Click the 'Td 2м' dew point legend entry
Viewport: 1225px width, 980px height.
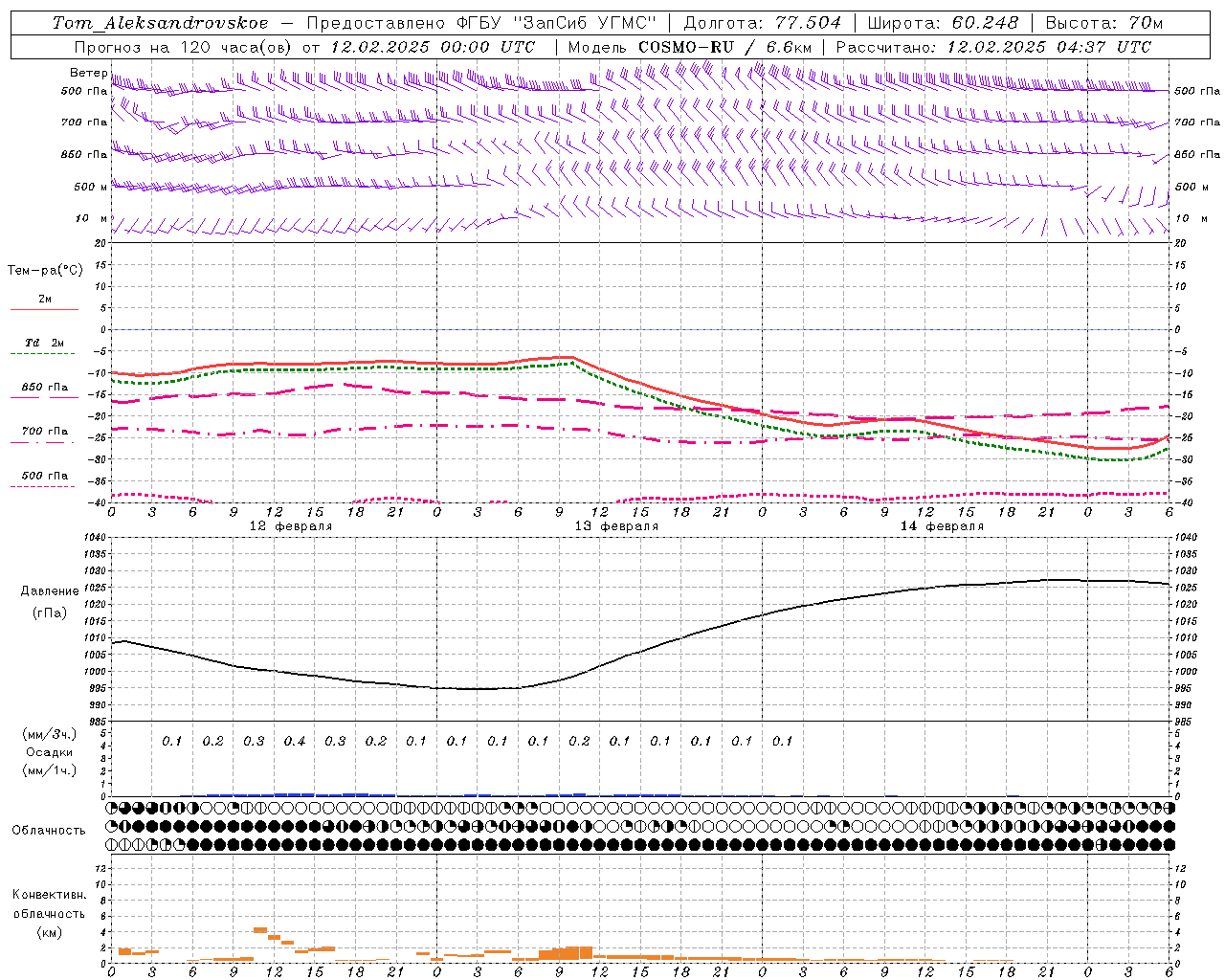(x=45, y=343)
